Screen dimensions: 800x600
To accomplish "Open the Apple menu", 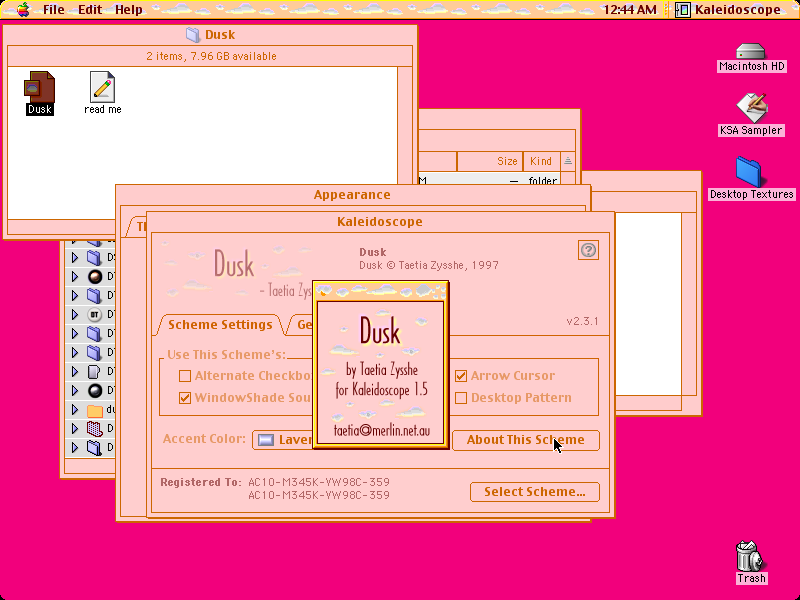I will pyautogui.click(x=23, y=9).
